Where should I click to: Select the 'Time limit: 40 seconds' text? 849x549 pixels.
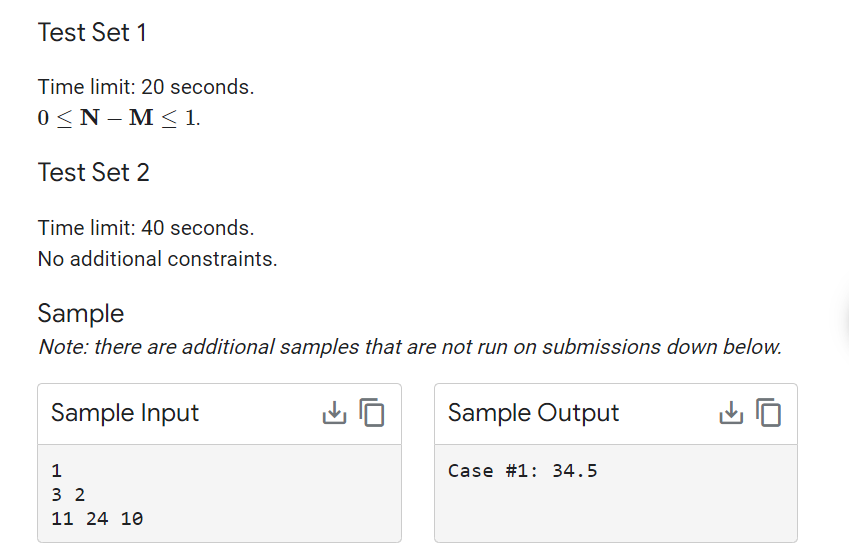point(146,228)
